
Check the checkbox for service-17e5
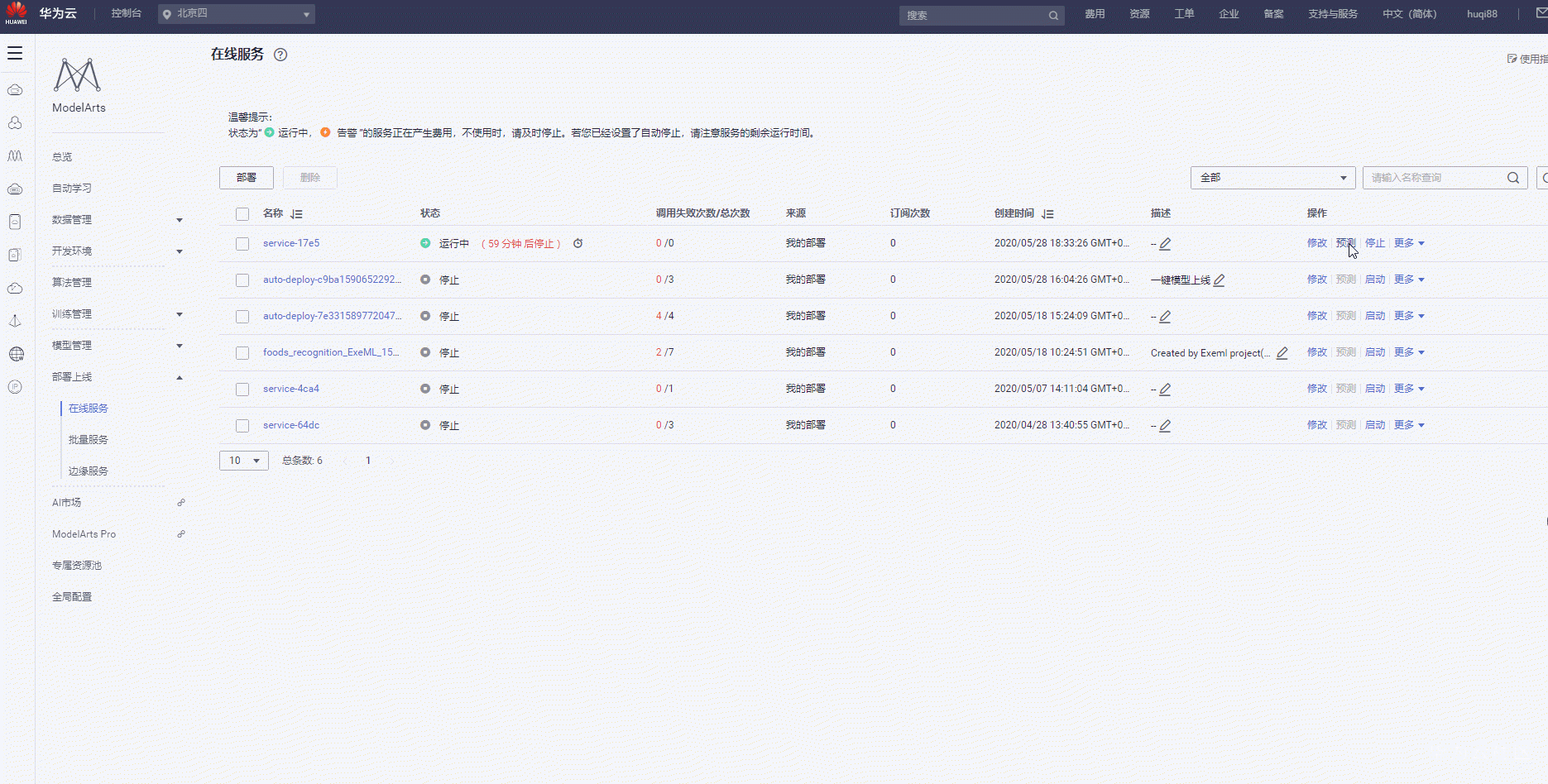(x=242, y=243)
